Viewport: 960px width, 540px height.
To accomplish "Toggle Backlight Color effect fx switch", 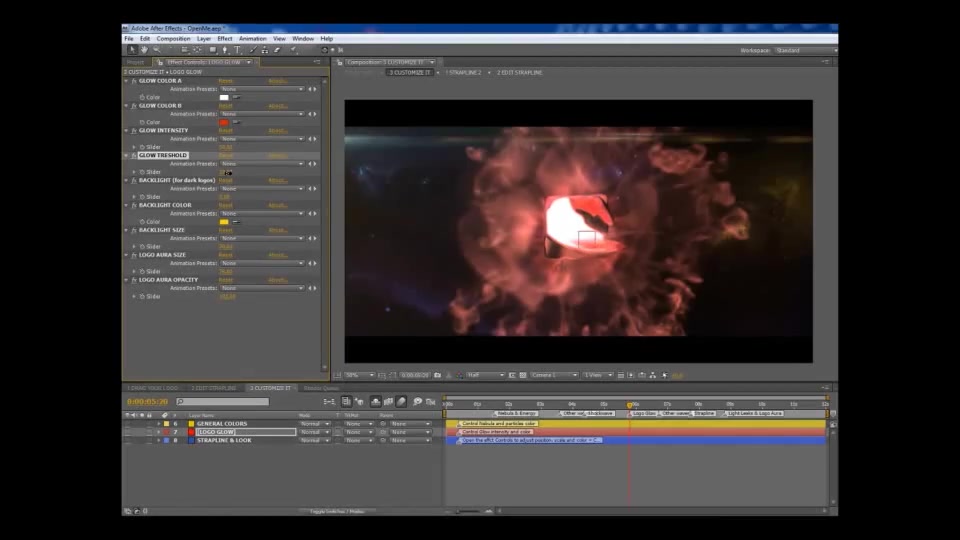I will click(x=133, y=205).
